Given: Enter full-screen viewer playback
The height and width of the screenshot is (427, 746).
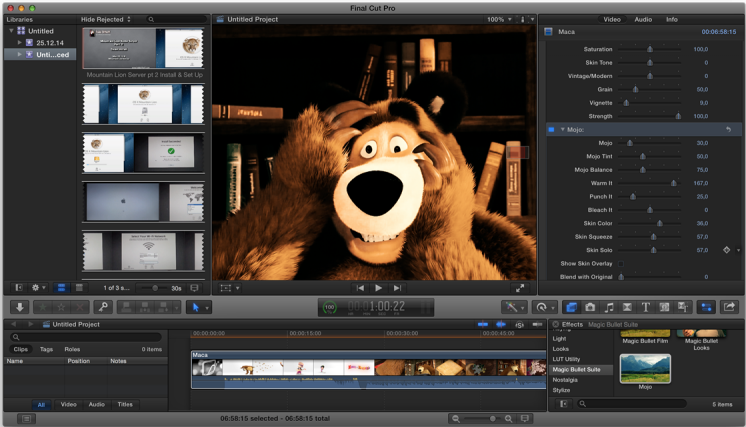Looking at the screenshot, I should (520, 288).
